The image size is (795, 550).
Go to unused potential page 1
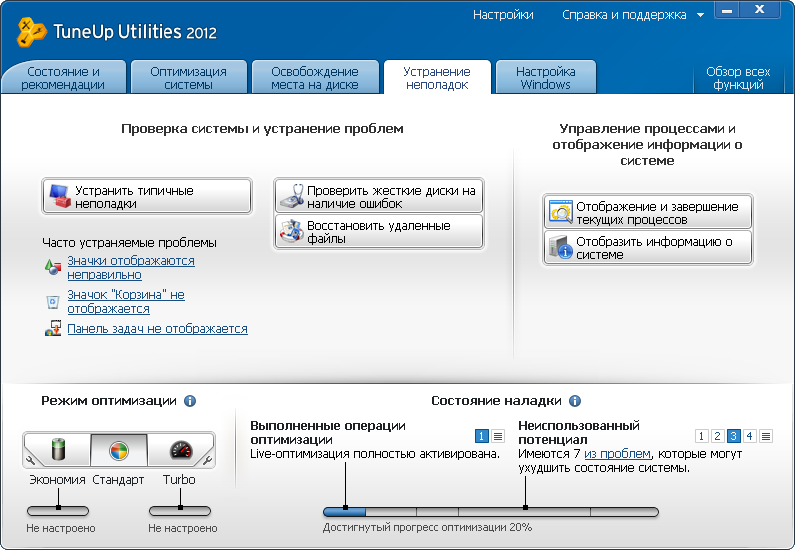click(x=701, y=435)
